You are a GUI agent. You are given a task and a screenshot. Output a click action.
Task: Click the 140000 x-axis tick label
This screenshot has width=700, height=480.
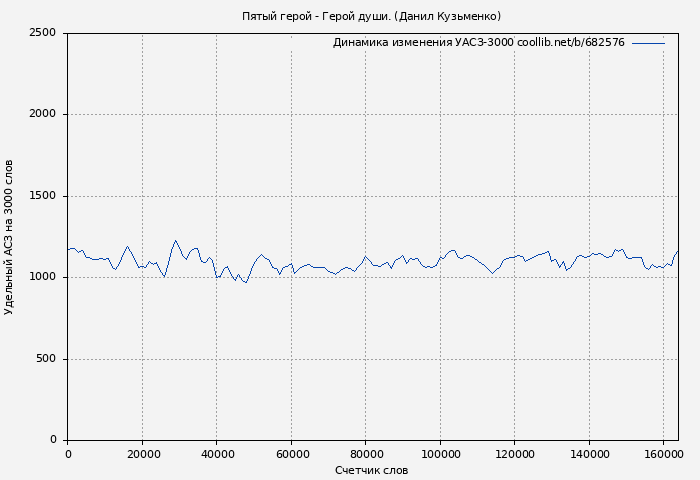[589, 455]
